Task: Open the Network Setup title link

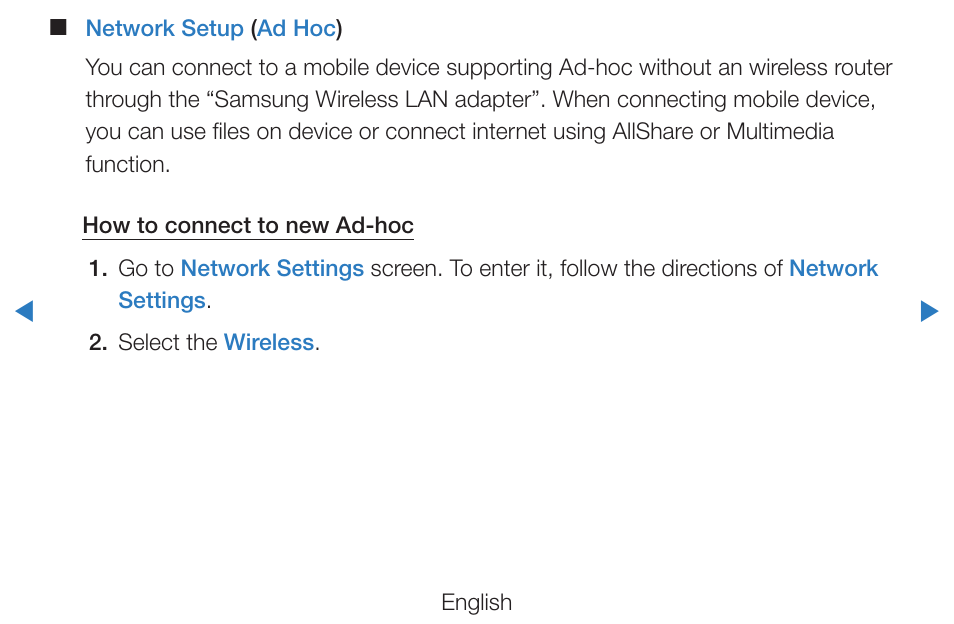Action: point(164,29)
